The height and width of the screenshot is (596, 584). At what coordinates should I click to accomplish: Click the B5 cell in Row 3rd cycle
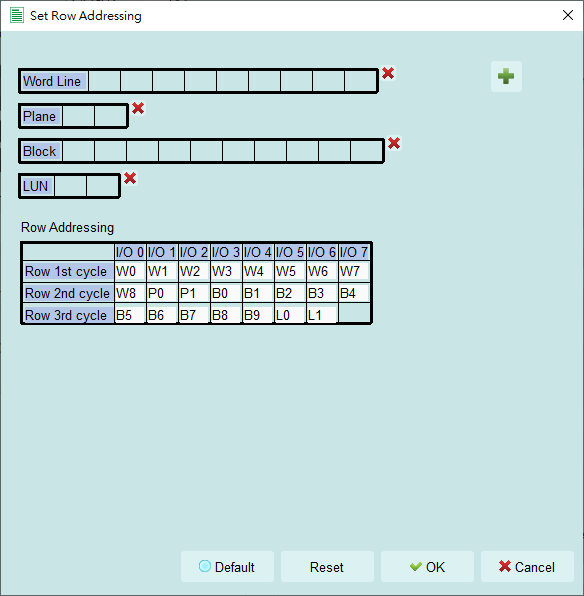pos(130,315)
